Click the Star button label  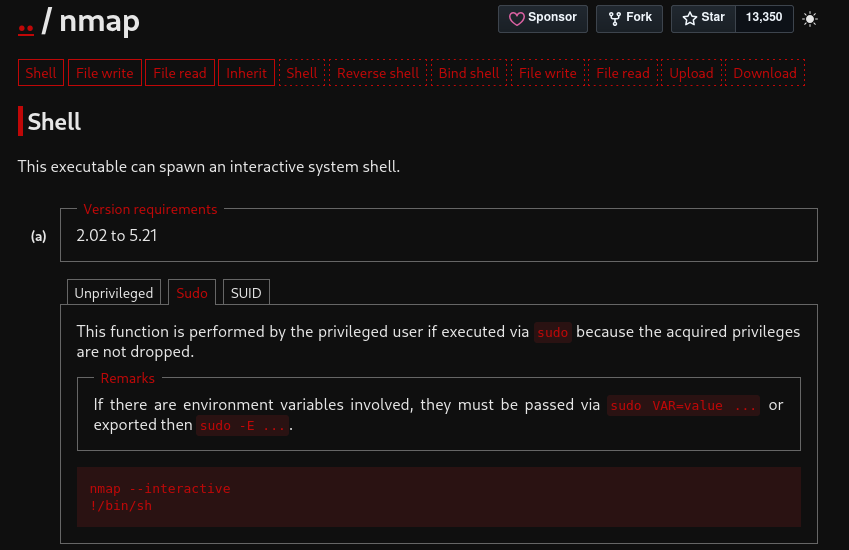coord(713,17)
